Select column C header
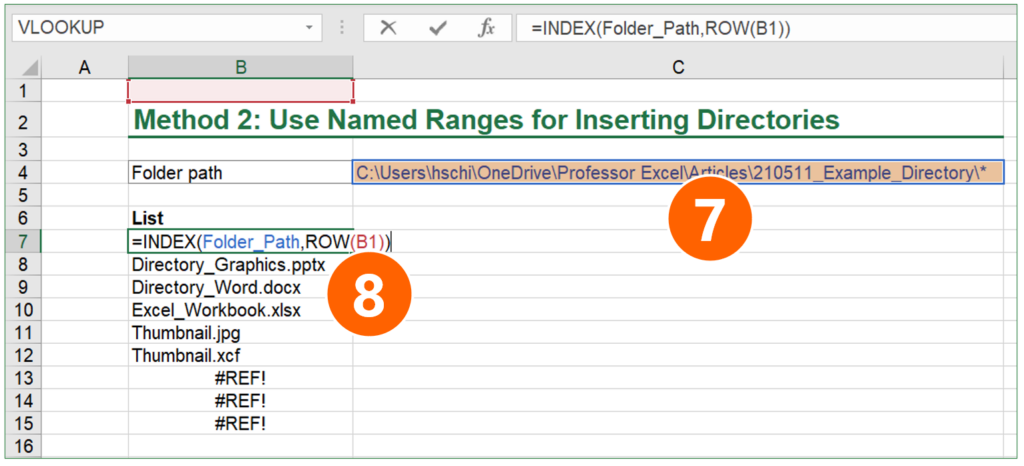Screen dimensions: 1024x466 click(678, 67)
